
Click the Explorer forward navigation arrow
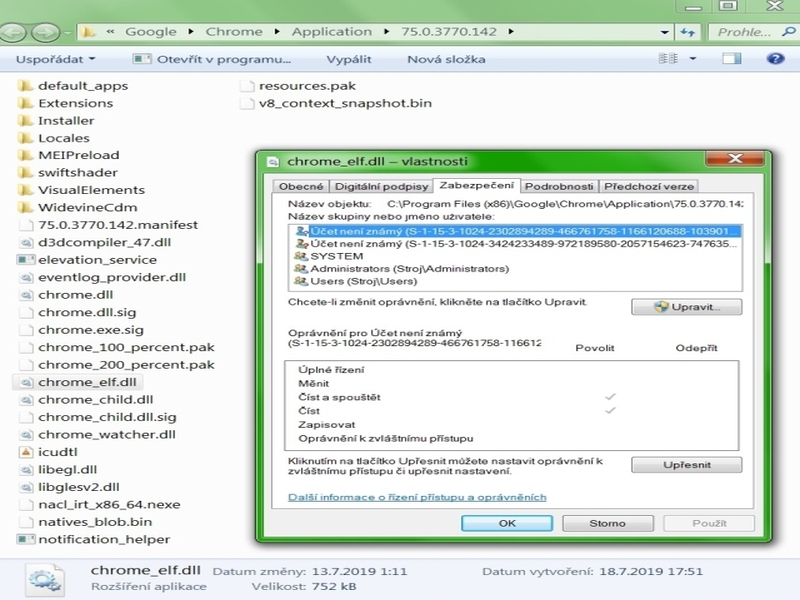pos(45,33)
